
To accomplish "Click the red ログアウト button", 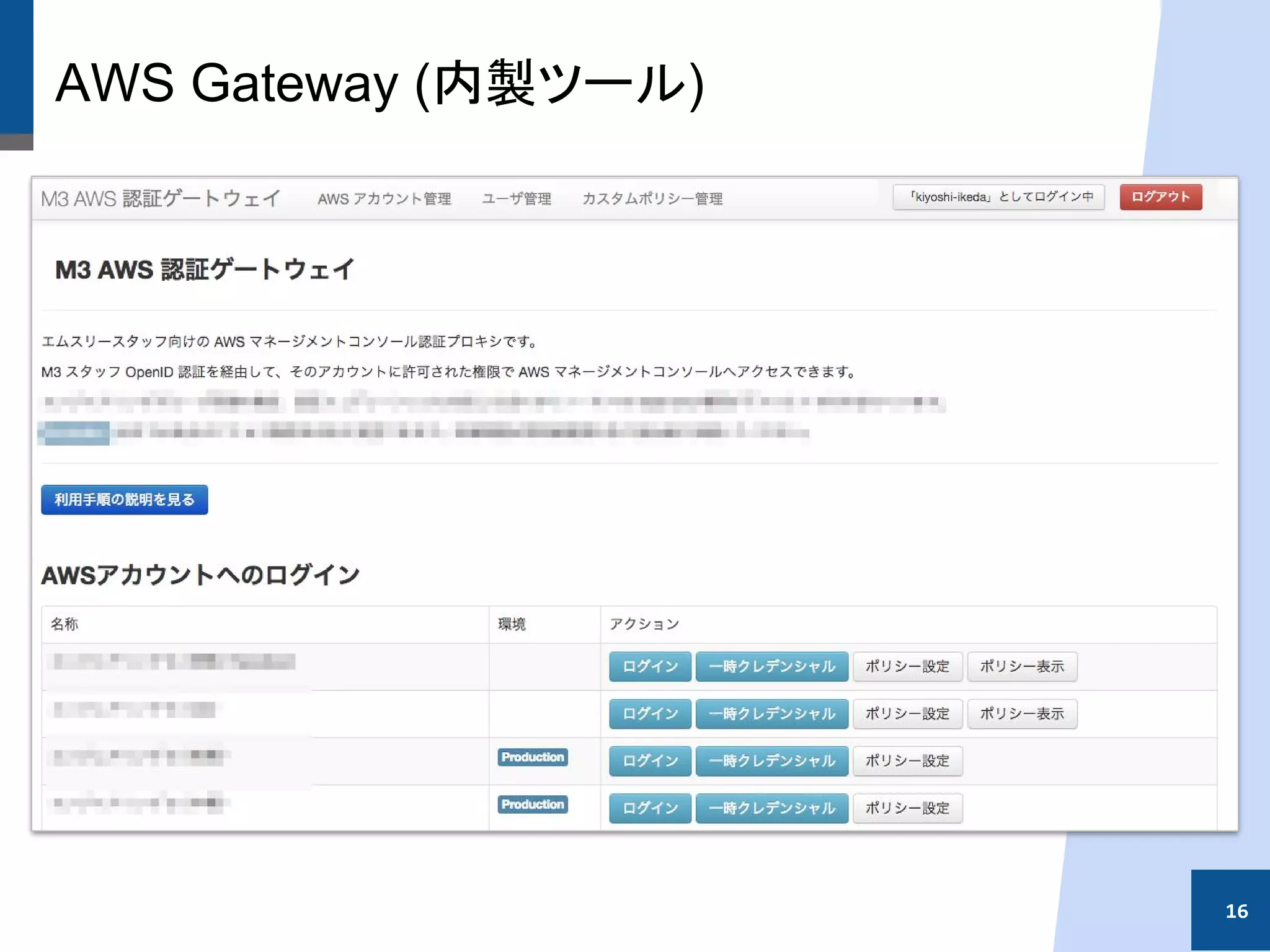I will (x=1160, y=197).
